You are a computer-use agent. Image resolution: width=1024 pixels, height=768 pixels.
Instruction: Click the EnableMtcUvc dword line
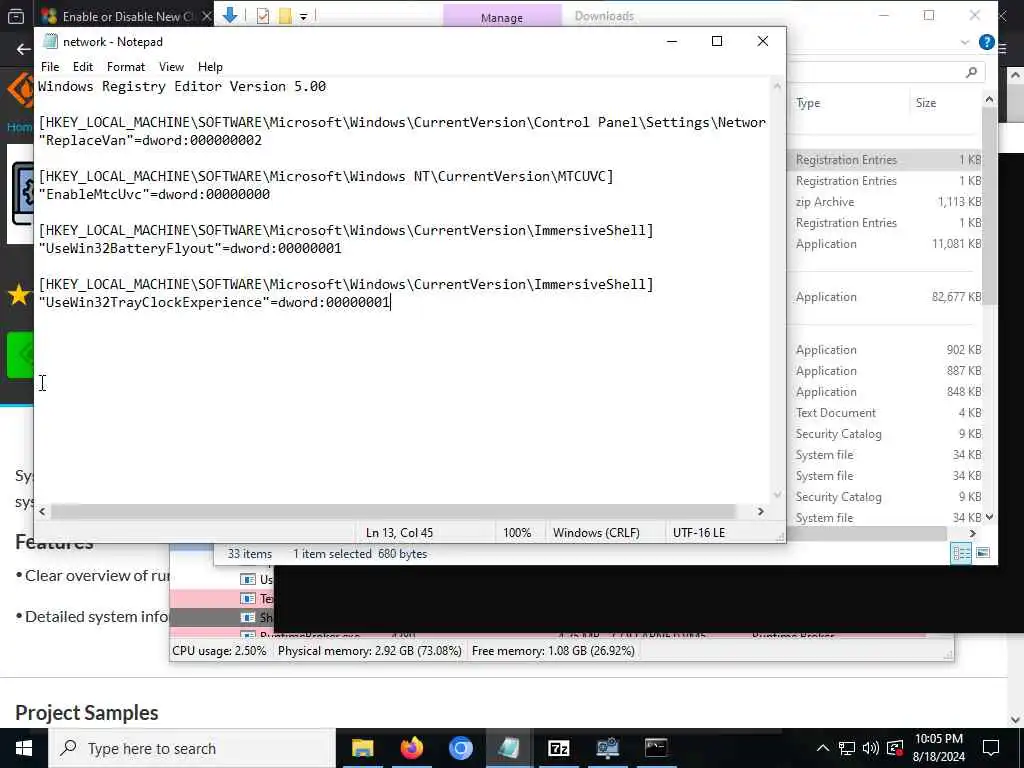(x=154, y=194)
